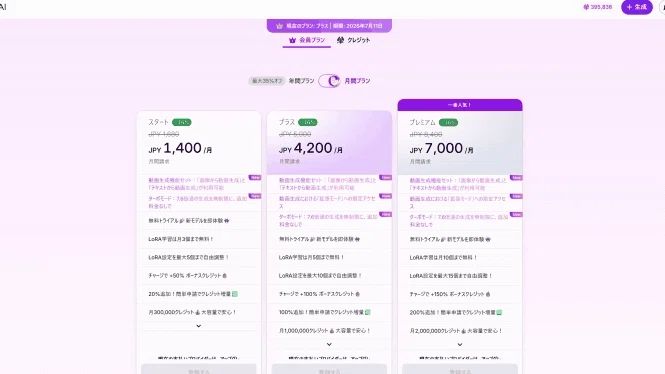This screenshot has width=665, height=374.
Task: Expand more features on the プレミアム plan card
Action: pos(460,345)
